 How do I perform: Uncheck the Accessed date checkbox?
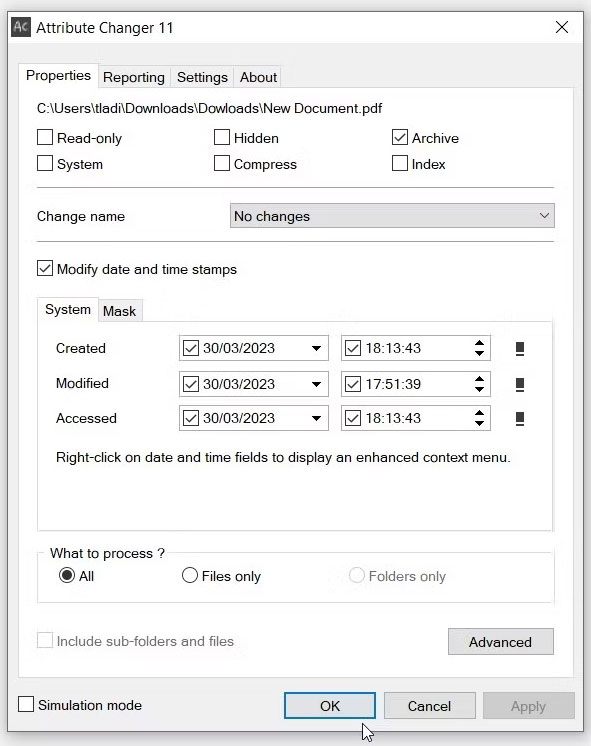[x=191, y=418]
